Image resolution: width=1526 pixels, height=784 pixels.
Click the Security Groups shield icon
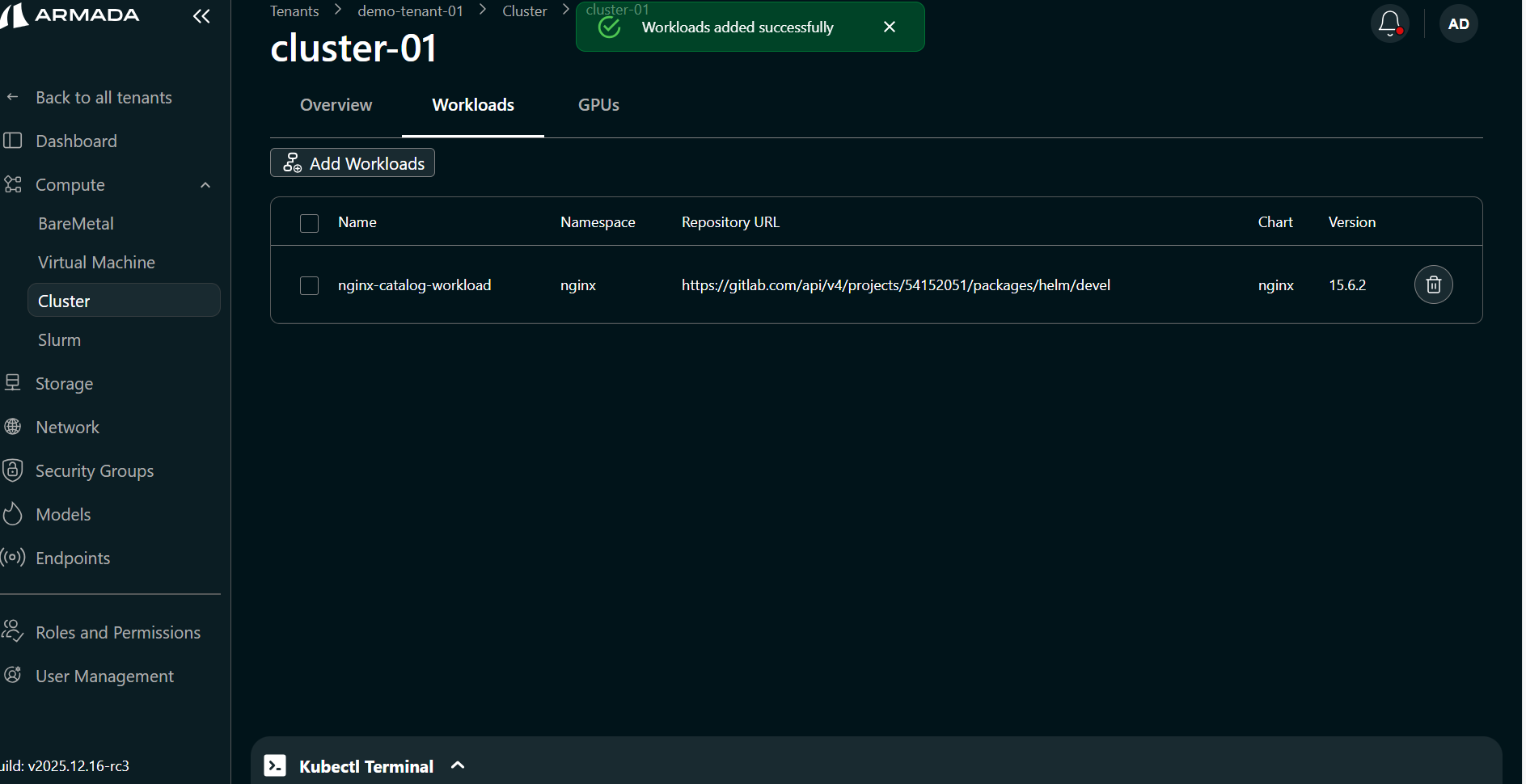(13, 470)
